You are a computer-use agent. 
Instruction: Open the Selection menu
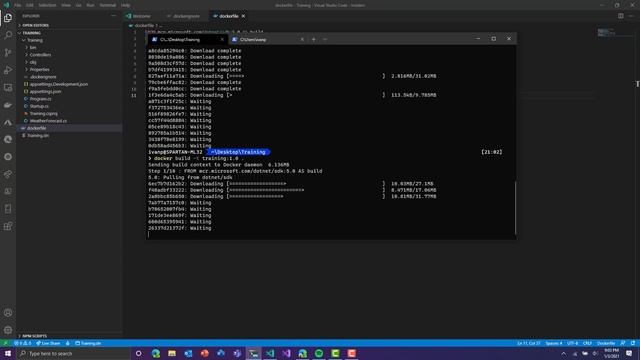click(47, 5)
